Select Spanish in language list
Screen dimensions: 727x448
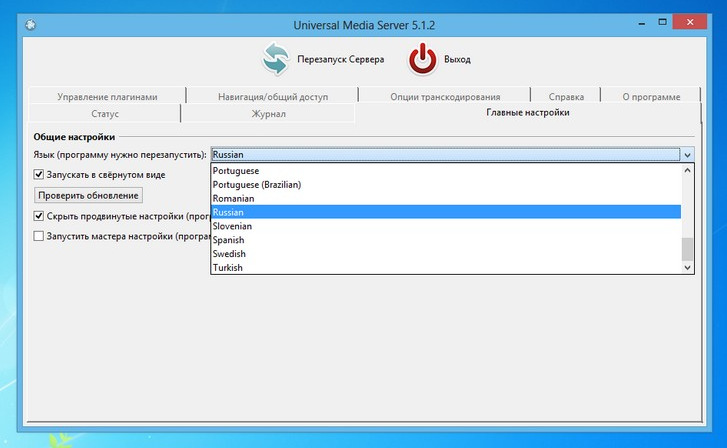(446, 240)
